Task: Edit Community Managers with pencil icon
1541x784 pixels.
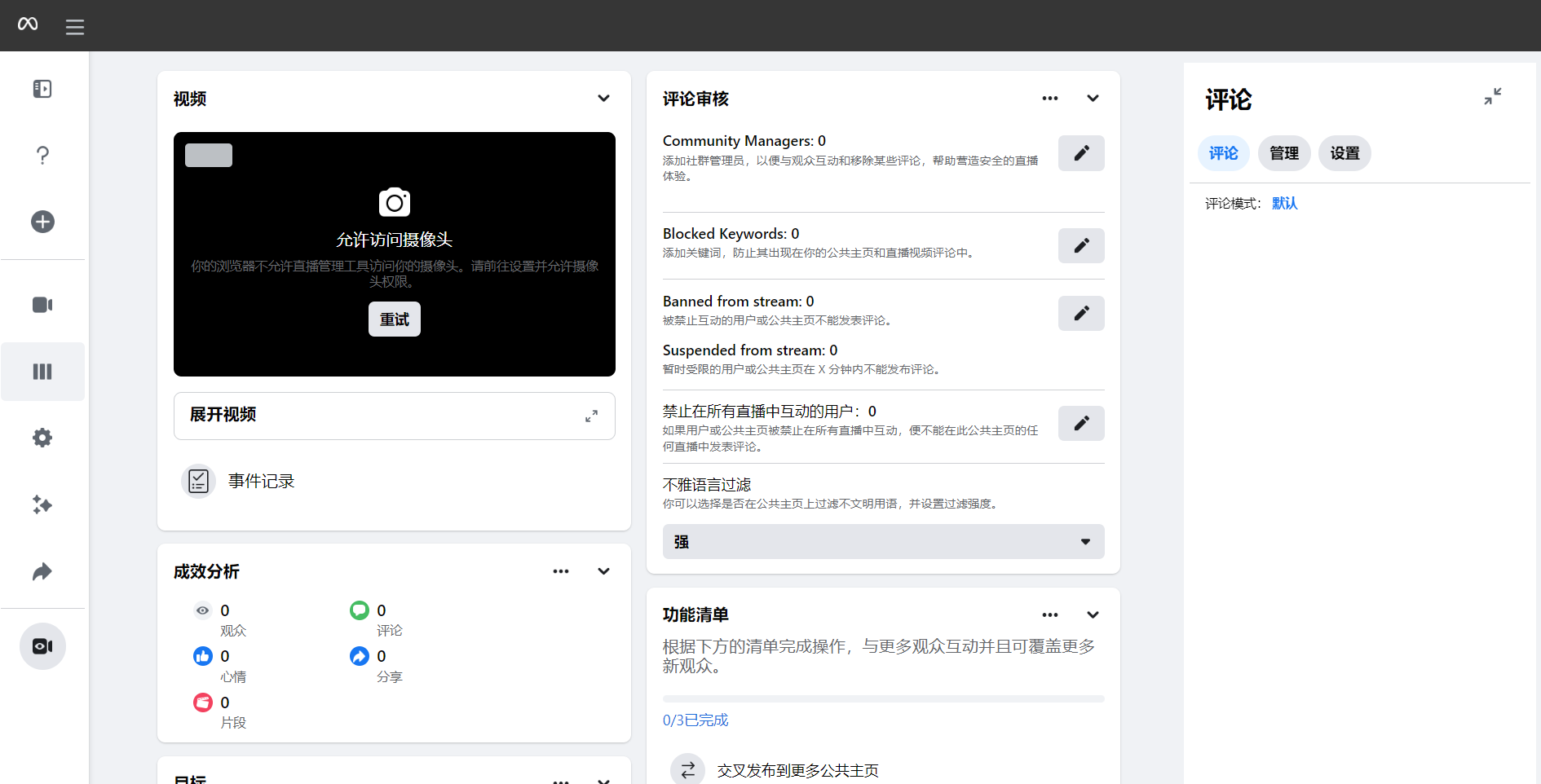Action: (1081, 153)
